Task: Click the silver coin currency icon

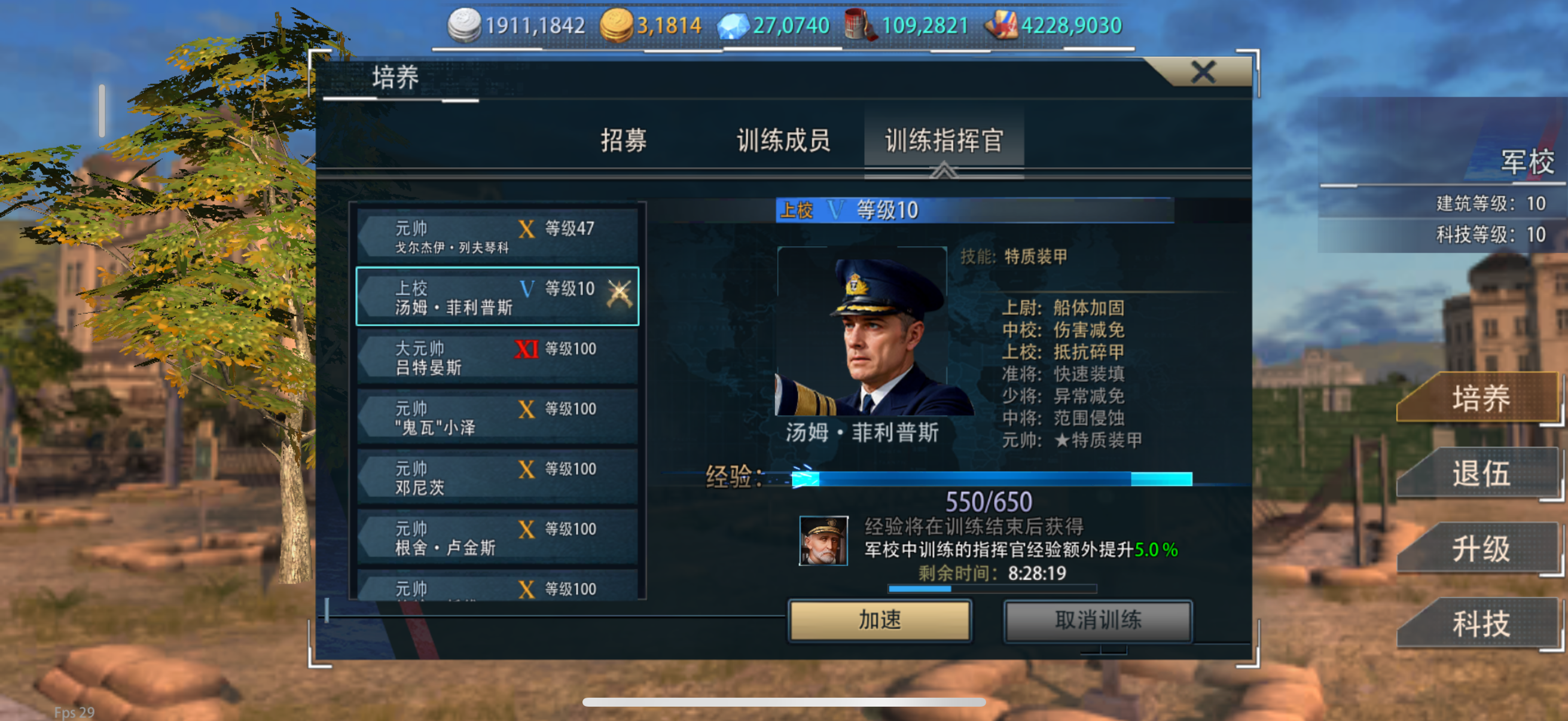Action: pyautogui.click(x=464, y=26)
